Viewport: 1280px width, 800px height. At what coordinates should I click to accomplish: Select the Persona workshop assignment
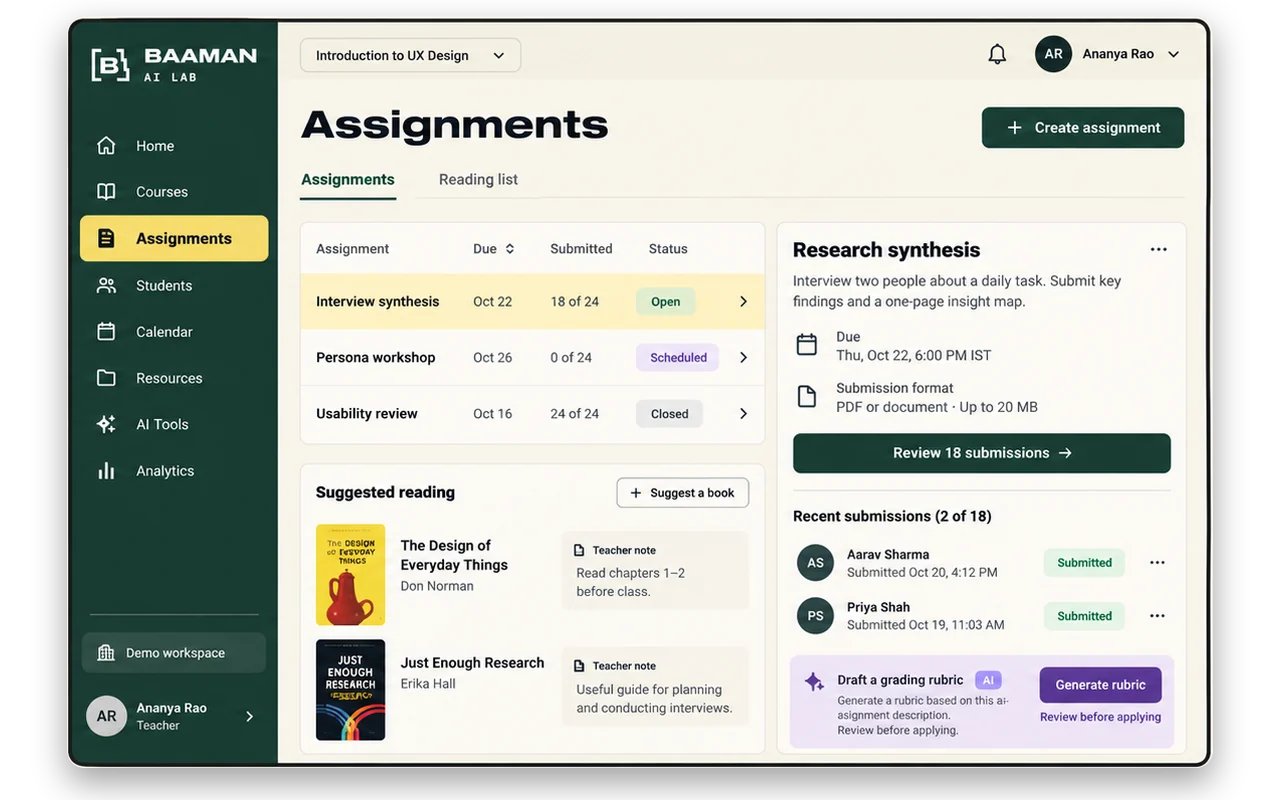376,357
